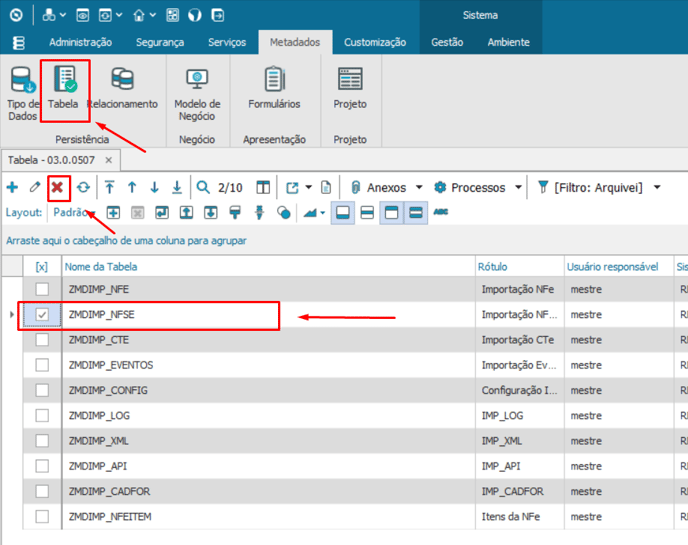Uncheck the ZMDIMP_NFSE row checkbox
Image resolution: width=688 pixels, height=545 pixels.
[42, 315]
